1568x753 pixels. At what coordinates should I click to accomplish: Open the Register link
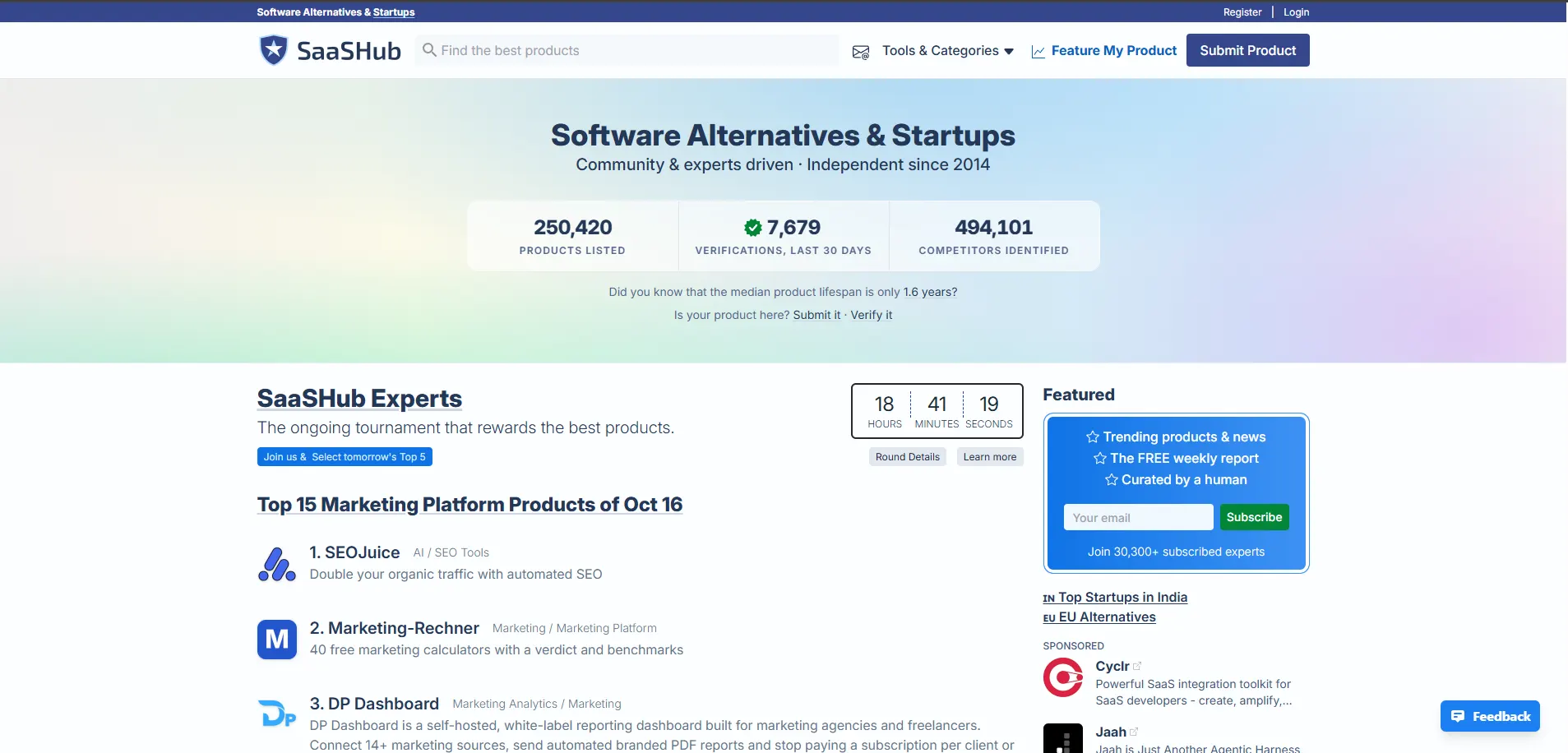[x=1242, y=12]
